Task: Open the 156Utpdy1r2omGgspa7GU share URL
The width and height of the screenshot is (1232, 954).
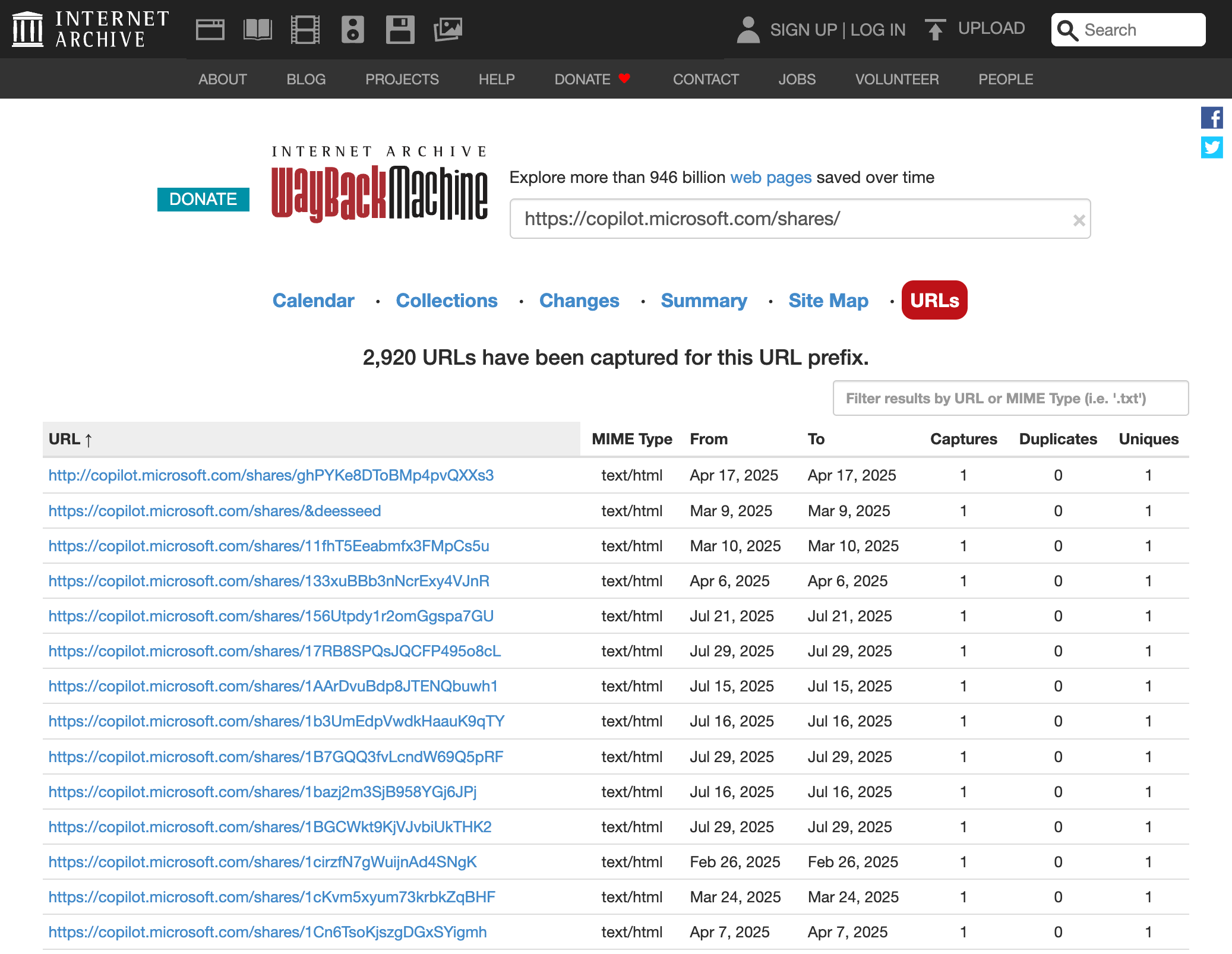Action: (x=271, y=616)
